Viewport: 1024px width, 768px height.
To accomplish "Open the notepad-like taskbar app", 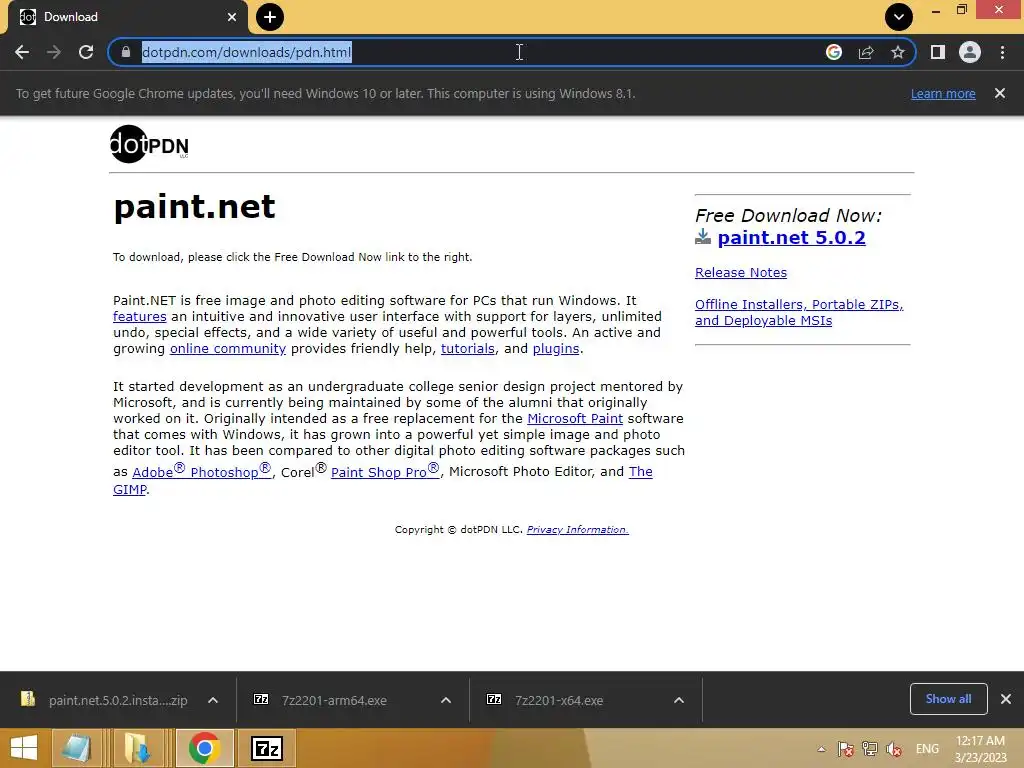I will [x=76, y=748].
